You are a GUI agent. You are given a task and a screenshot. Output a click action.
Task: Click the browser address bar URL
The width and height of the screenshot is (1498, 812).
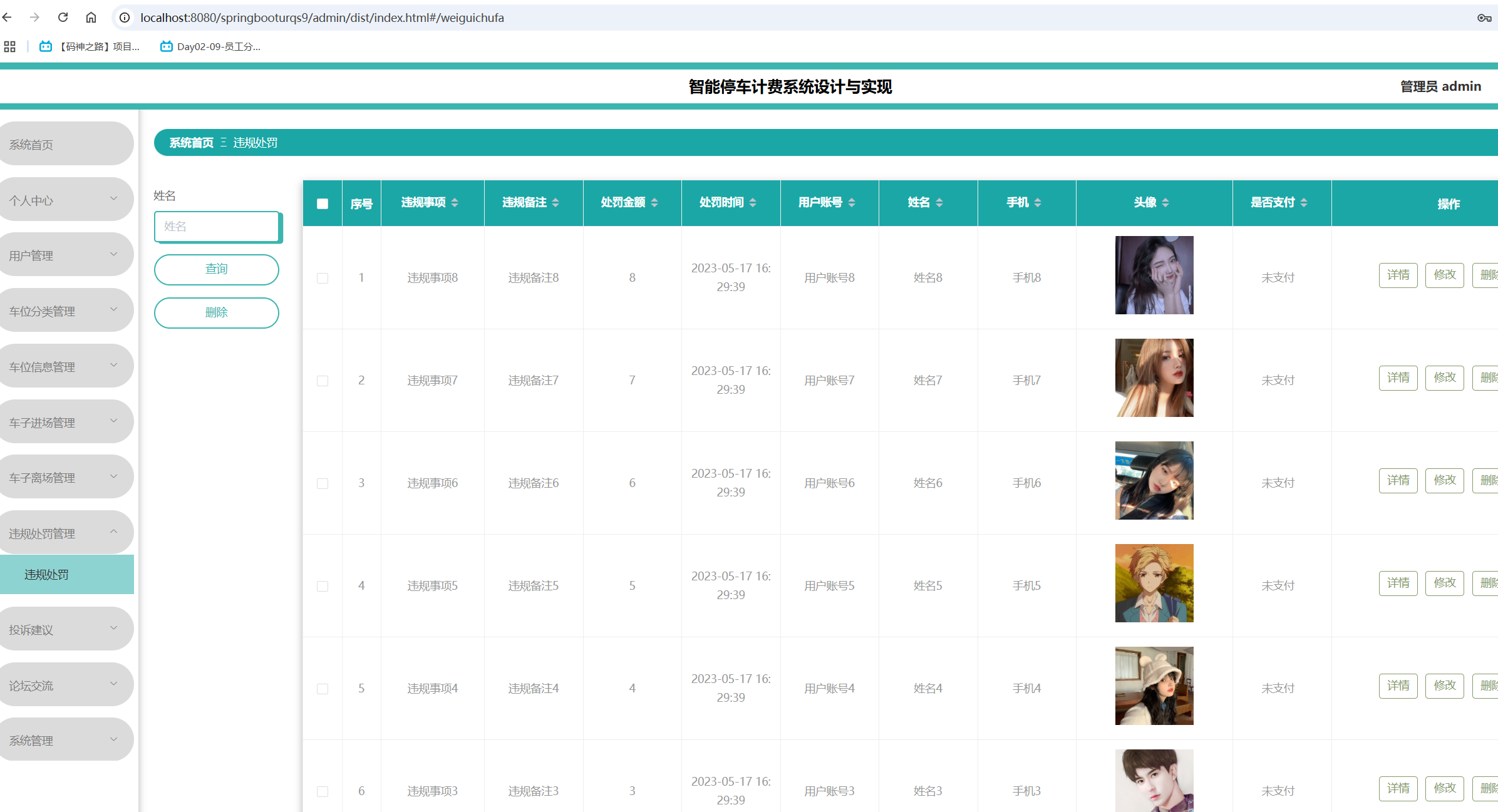click(322, 18)
